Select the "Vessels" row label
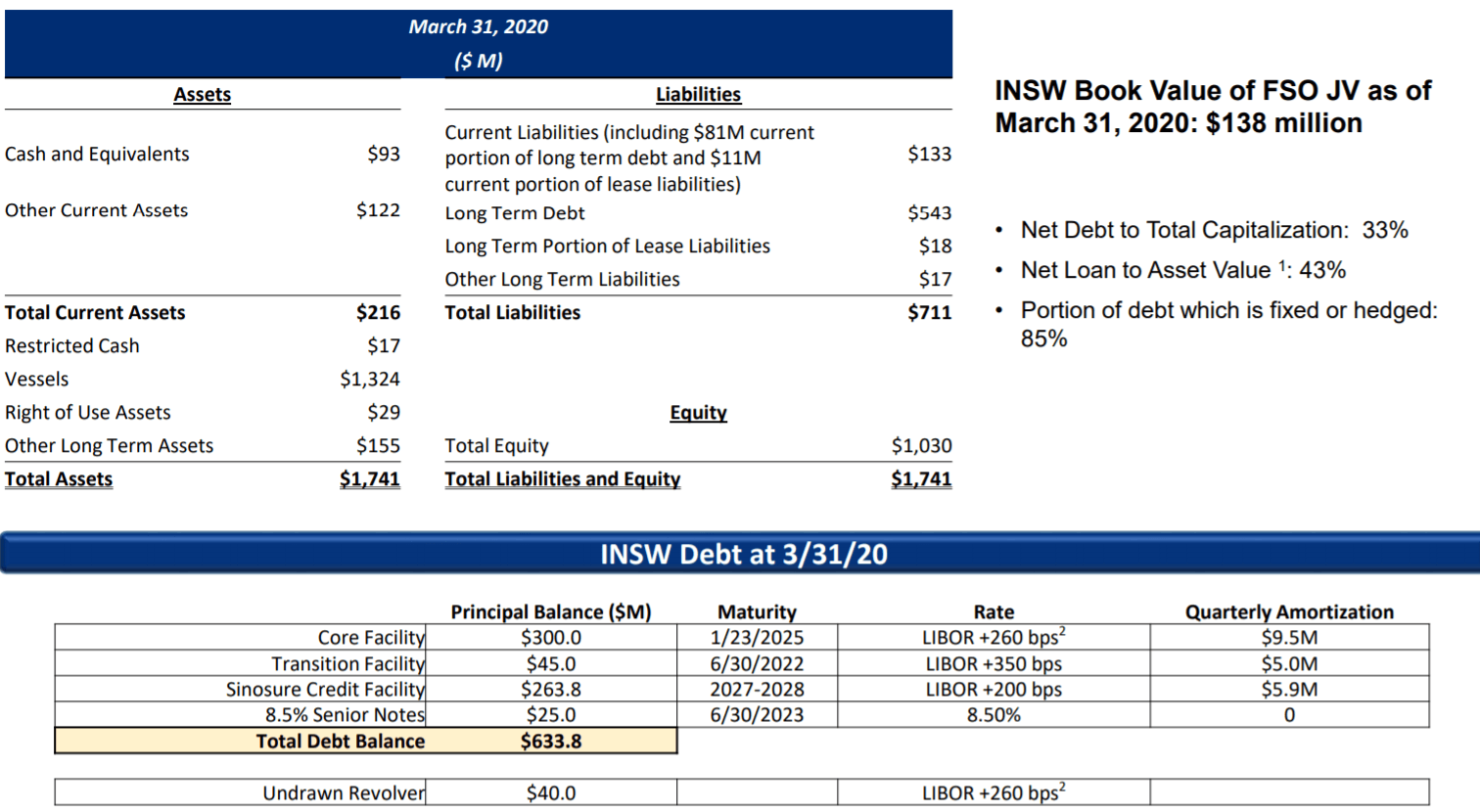The width and height of the screenshot is (1480, 812). click(37, 379)
